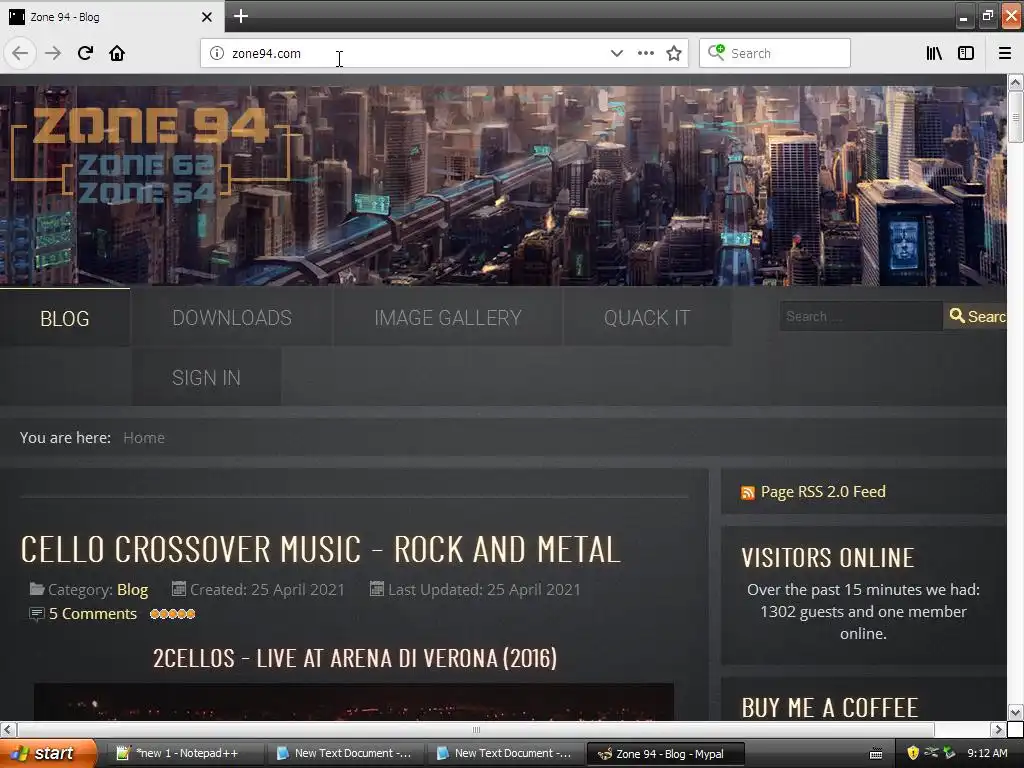Click the zone94.com address field
The image size is (1024, 768).
click(418, 53)
